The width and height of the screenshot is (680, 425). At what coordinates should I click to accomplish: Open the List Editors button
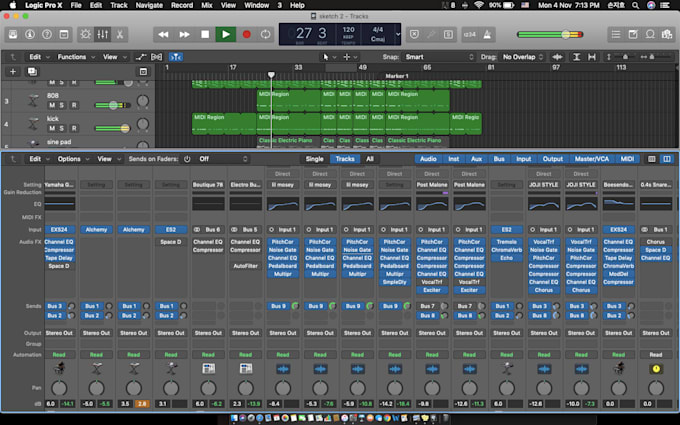(x=616, y=35)
